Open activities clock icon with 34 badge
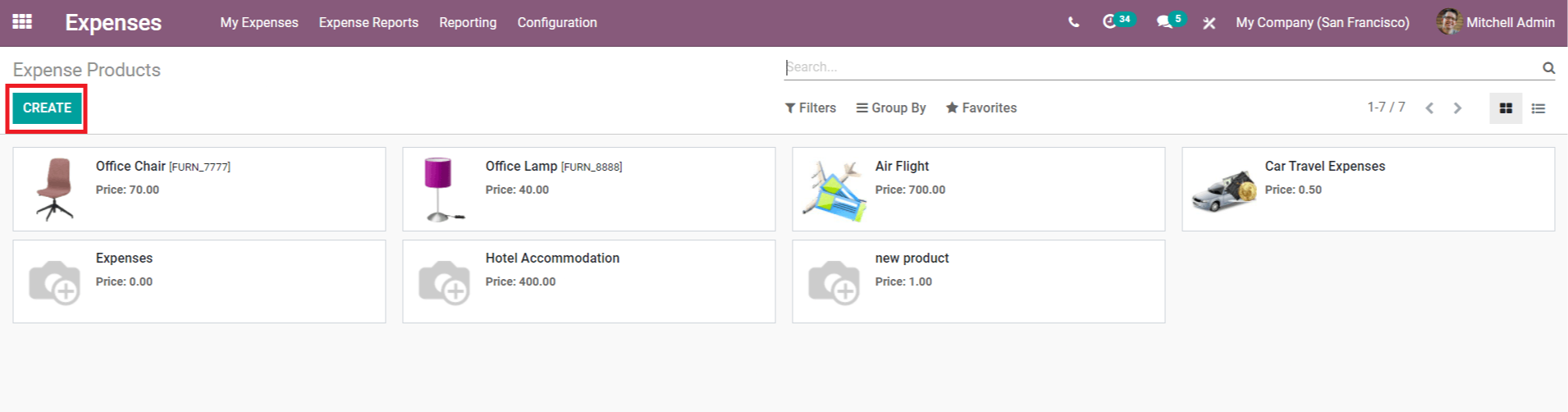 coord(1110,22)
